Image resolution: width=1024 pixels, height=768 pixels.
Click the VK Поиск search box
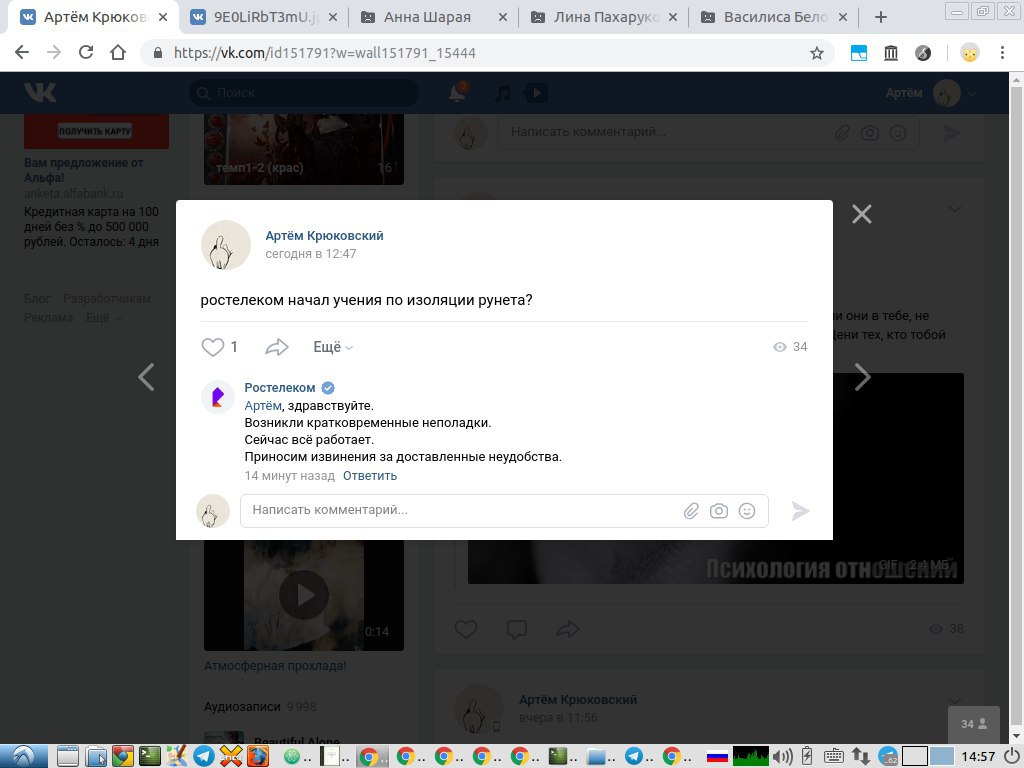pos(304,93)
